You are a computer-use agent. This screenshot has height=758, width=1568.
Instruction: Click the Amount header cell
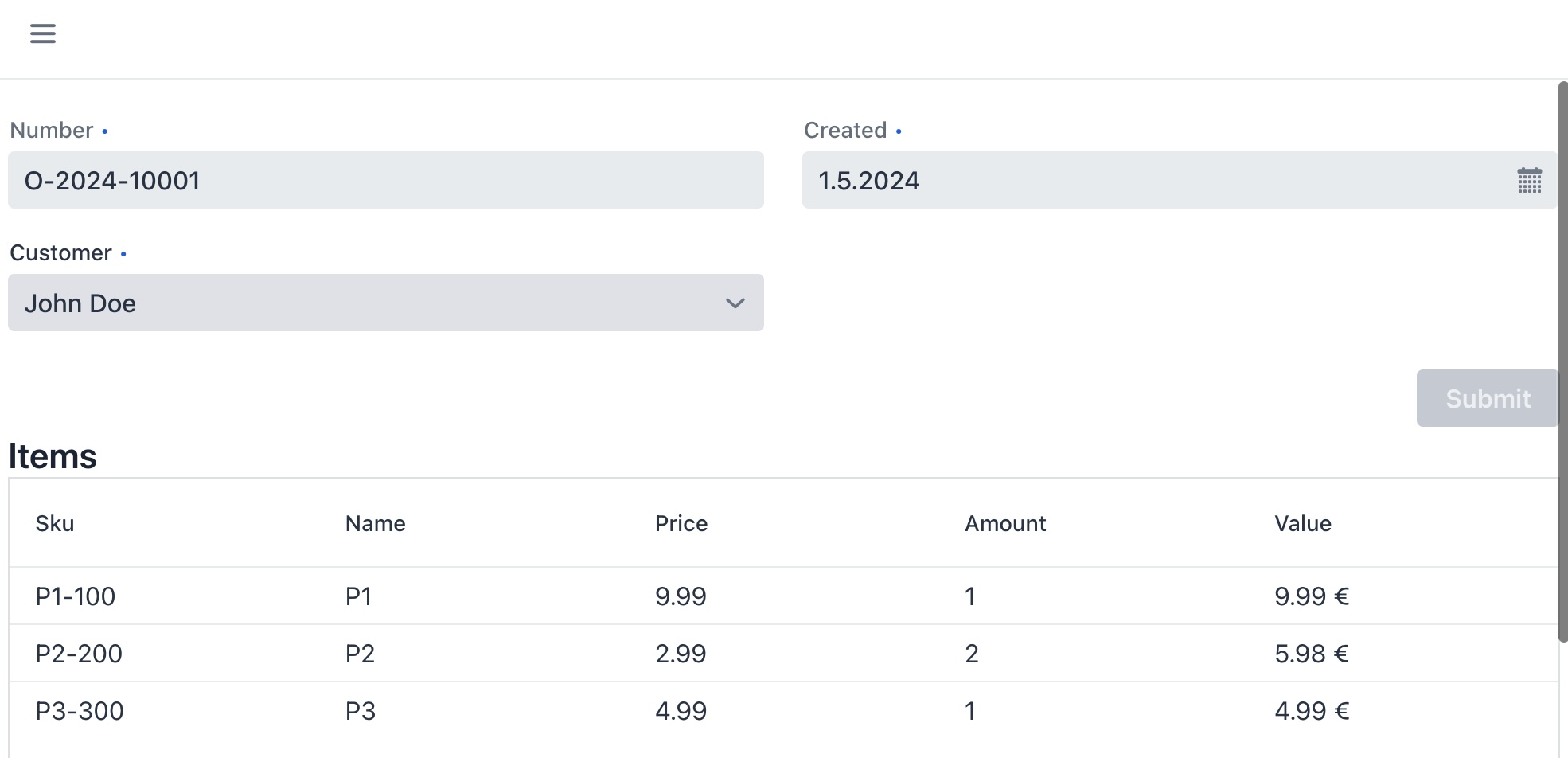[x=1005, y=523]
